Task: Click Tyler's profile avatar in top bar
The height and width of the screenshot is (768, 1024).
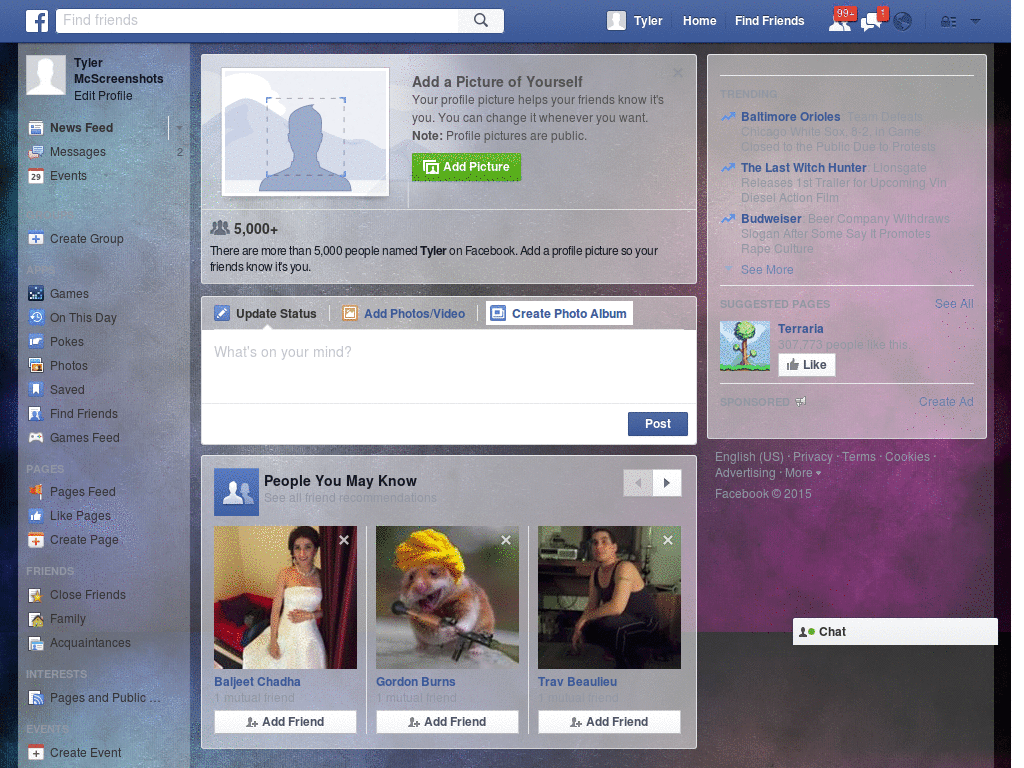Action: tap(616, 21)
